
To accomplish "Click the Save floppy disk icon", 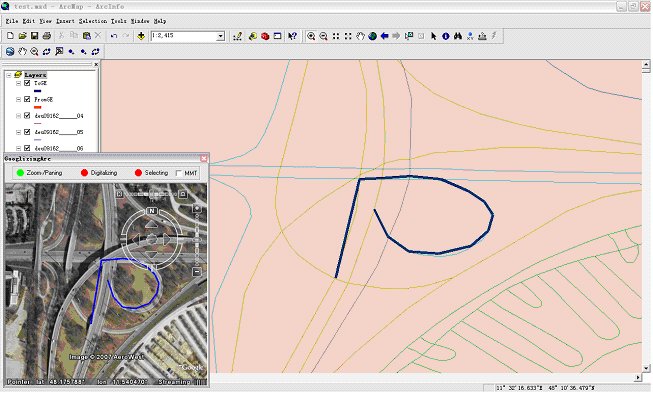I will coord(35,36).
